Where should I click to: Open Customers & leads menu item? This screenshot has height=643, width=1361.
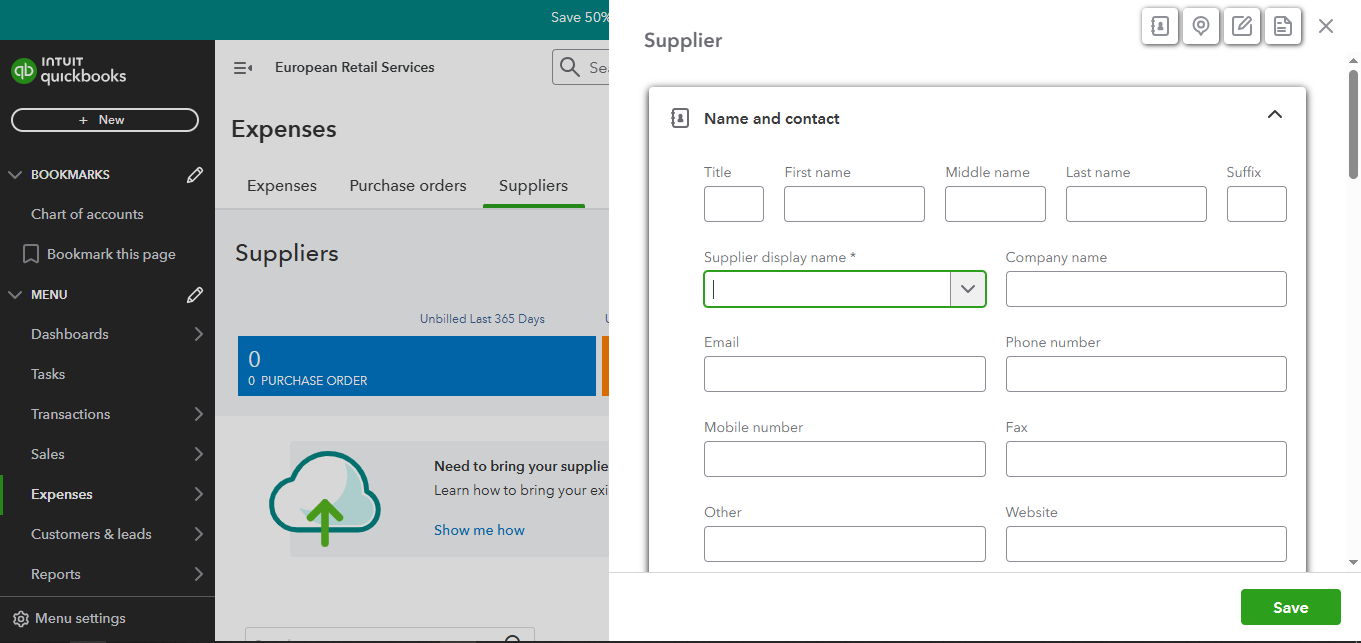(91, 534)
